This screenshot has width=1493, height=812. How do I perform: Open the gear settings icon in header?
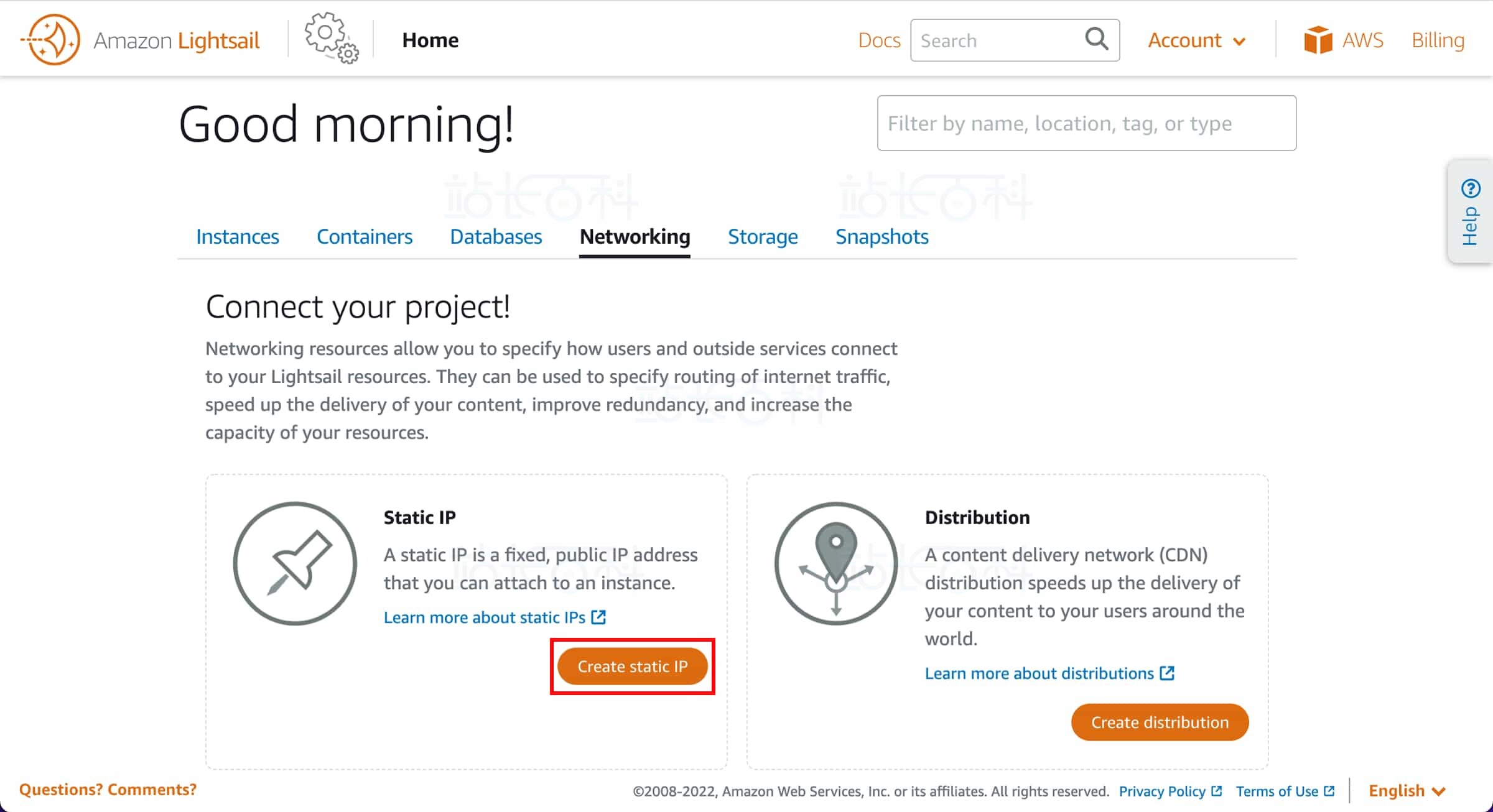[x=331, y=37]
